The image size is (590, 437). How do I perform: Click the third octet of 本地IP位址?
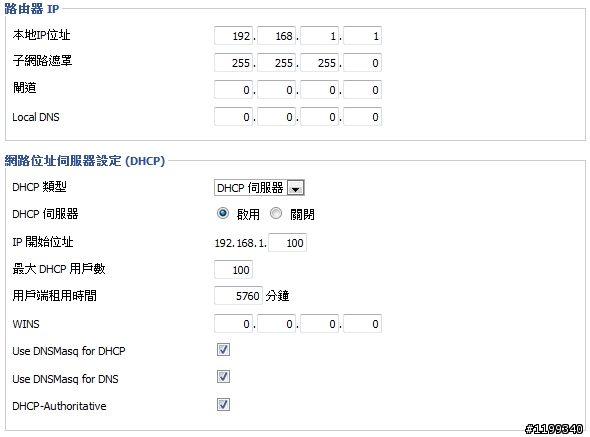point(319,36)
